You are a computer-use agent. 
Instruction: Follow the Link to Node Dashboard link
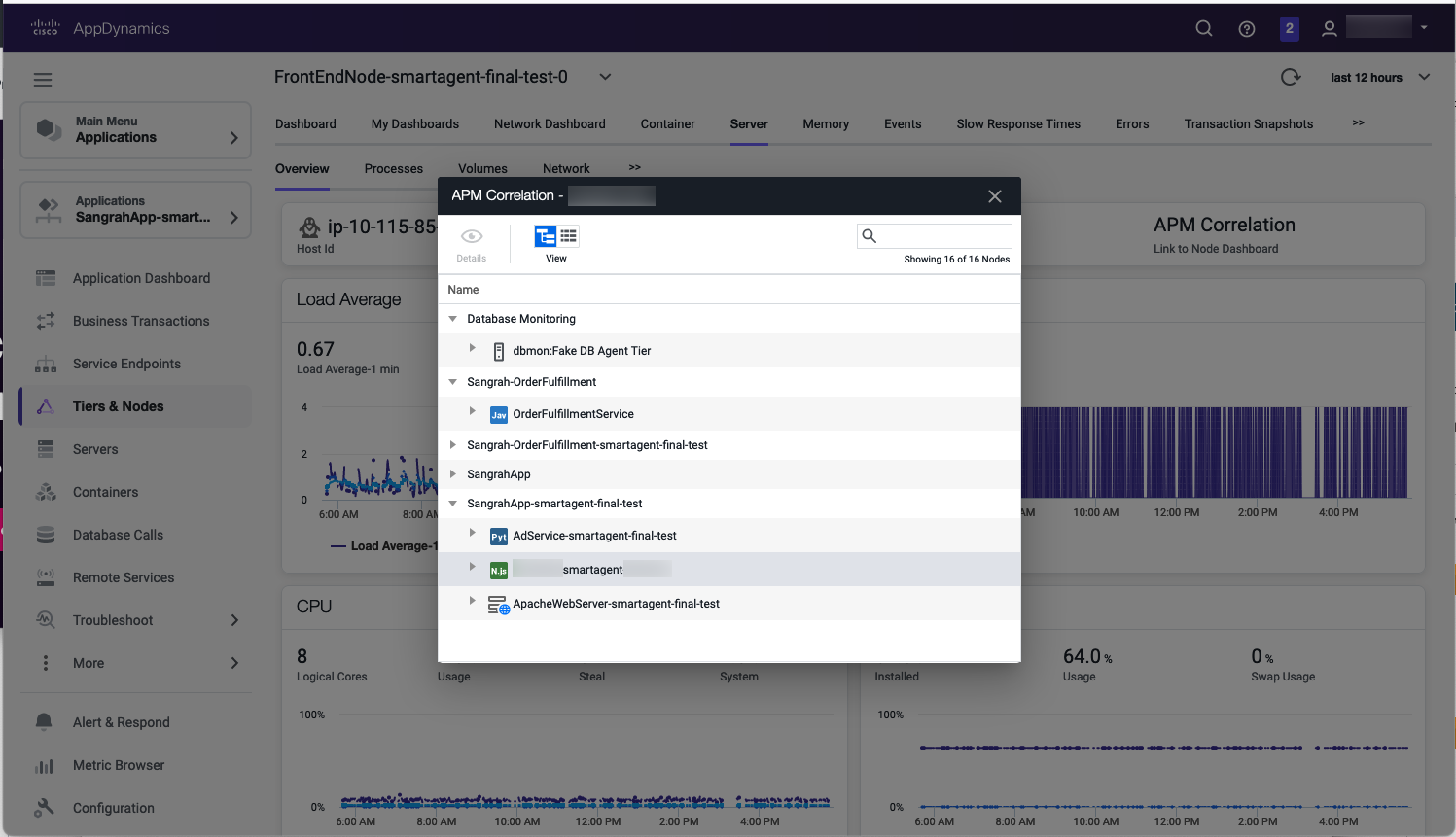click(x=1216, y=249)
